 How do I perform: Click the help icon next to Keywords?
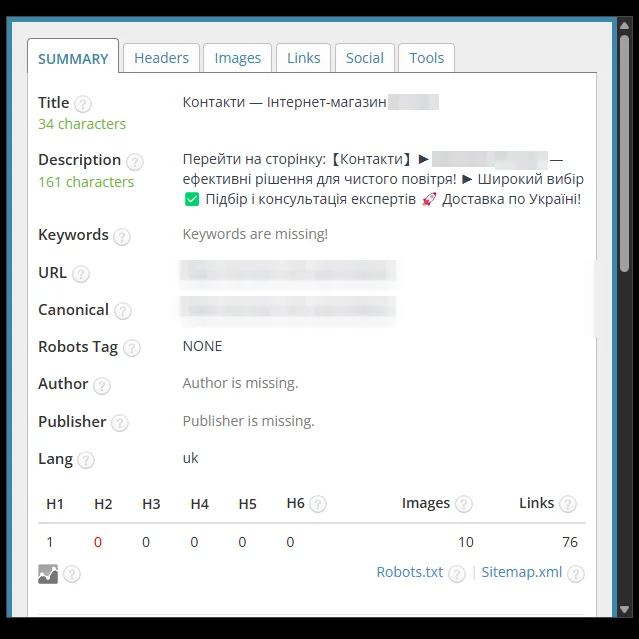point(122,237)
